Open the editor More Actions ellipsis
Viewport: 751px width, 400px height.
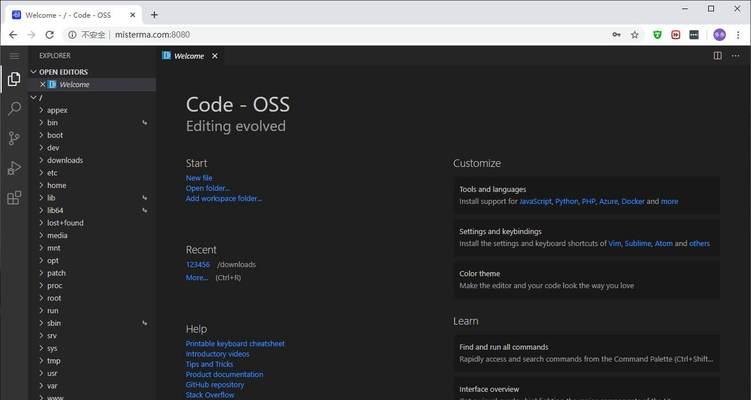[736, 56]
